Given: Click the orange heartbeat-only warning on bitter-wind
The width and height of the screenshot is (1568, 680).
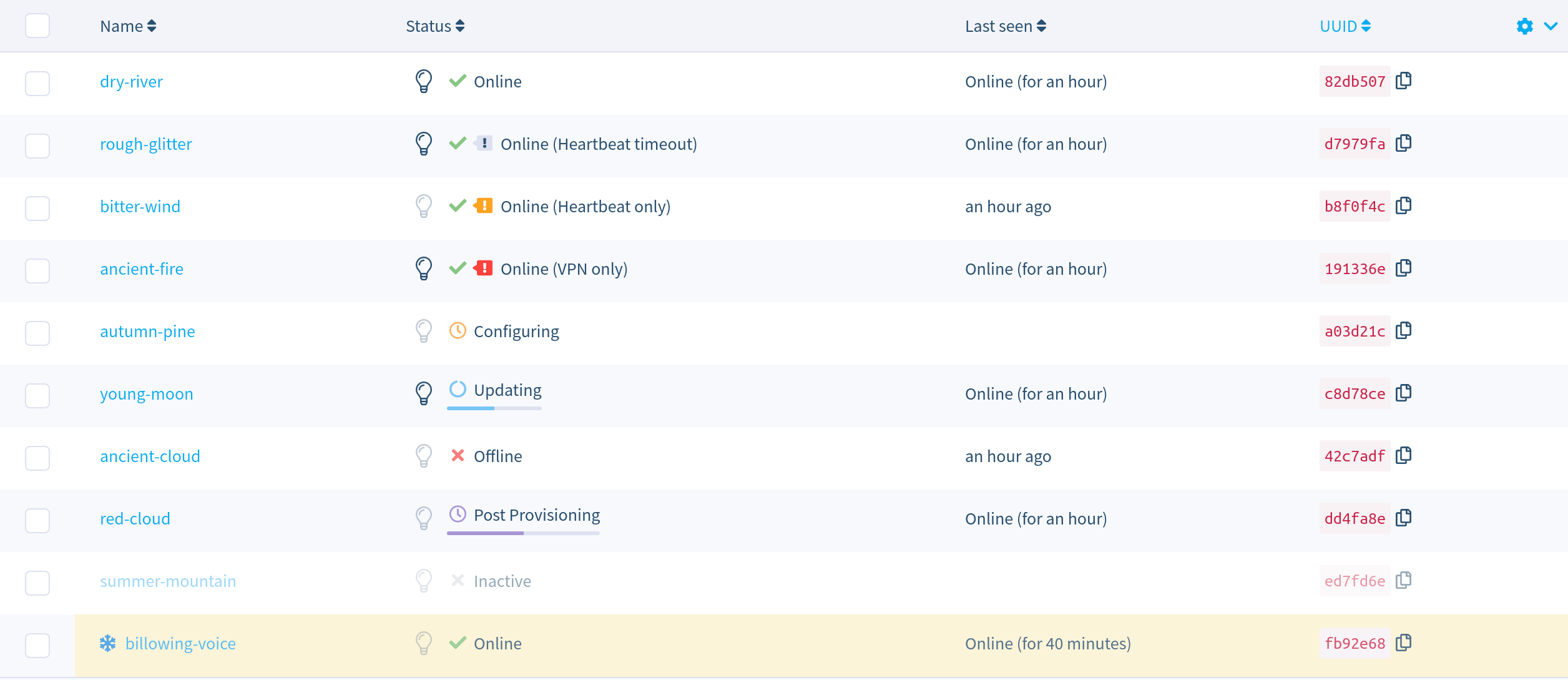Looking at the screenshot, I should click(484, 205).
